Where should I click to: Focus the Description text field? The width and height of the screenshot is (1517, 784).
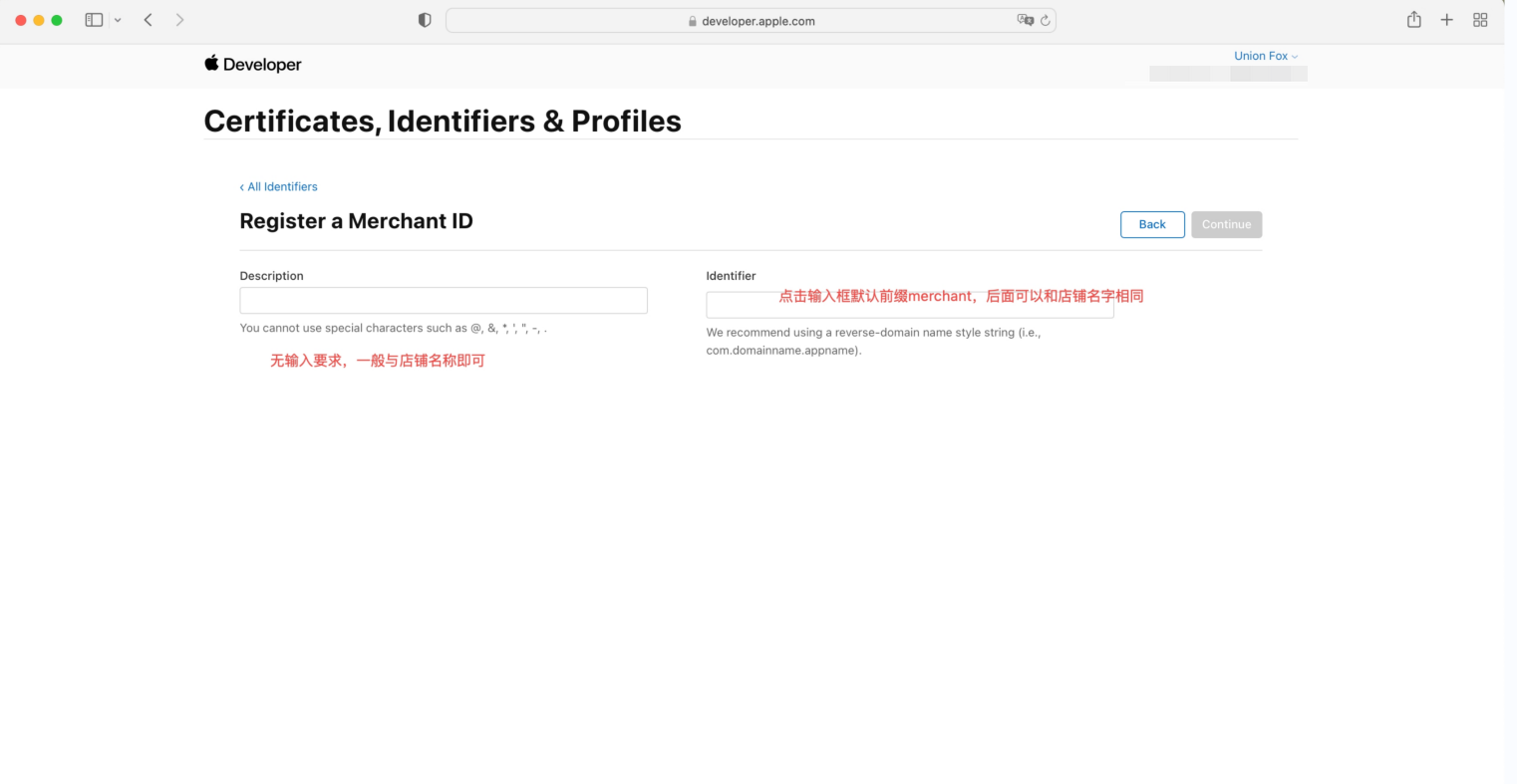[x=444, y=301]
